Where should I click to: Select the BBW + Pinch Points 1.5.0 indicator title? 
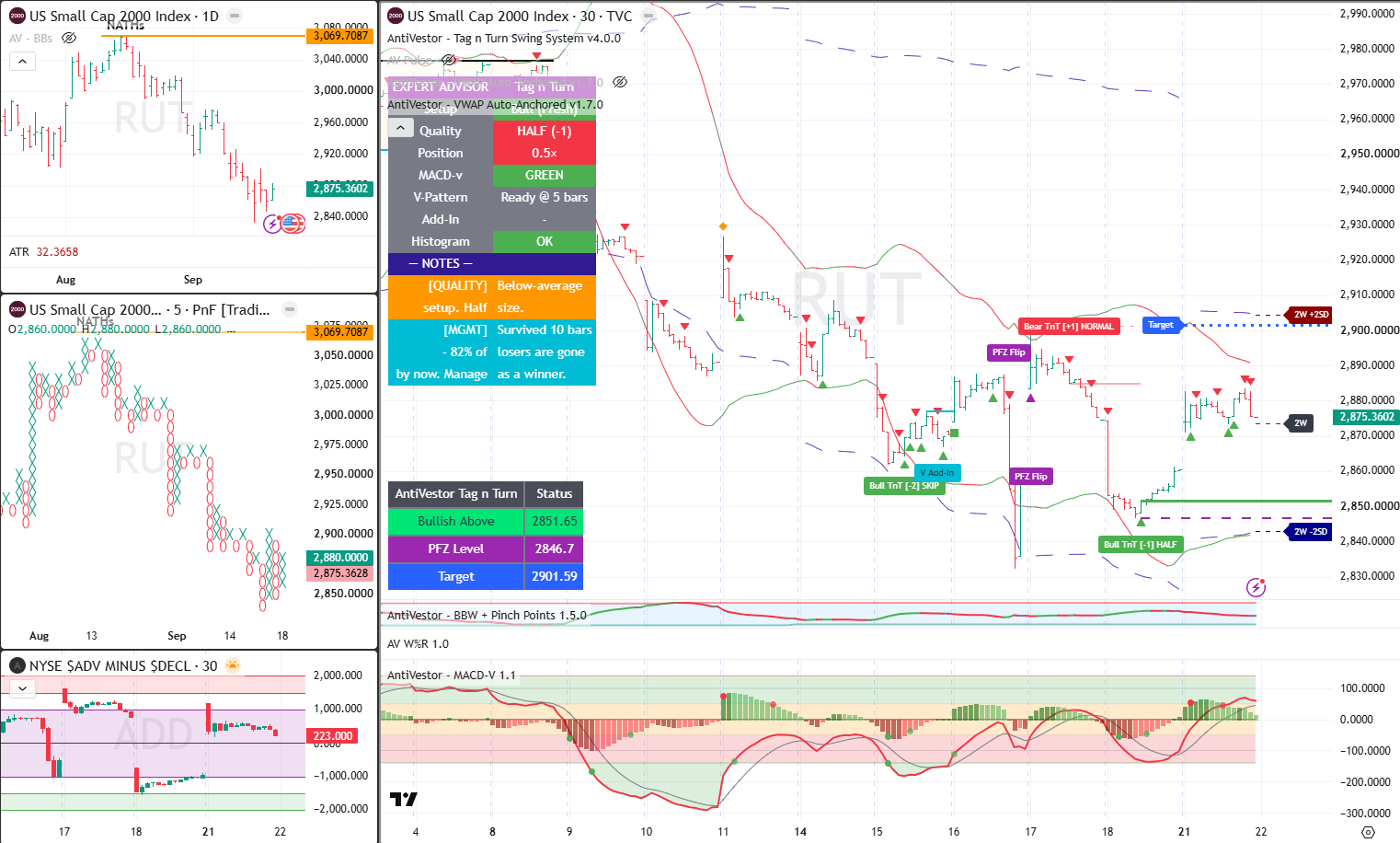coord(487,615)
